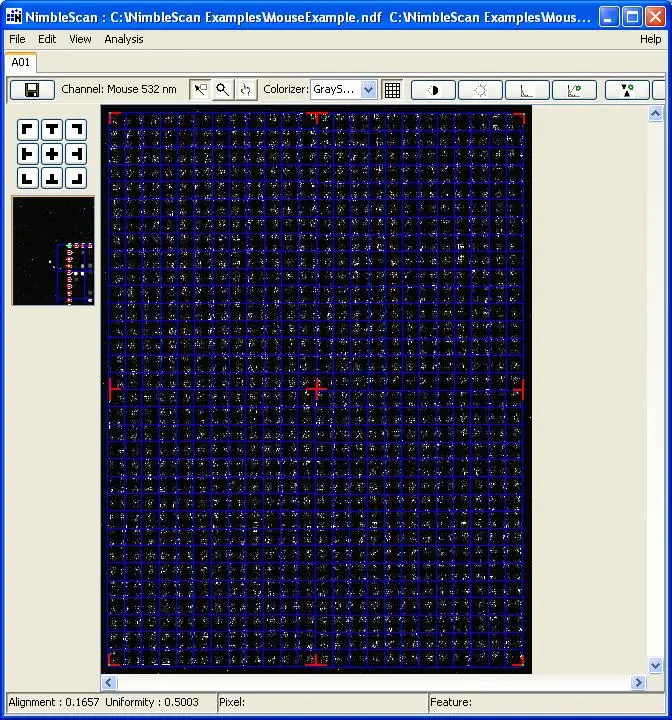Viewport: 672px width, 720px height.
Task: Open the Help menu
Action: click(650, 39)
